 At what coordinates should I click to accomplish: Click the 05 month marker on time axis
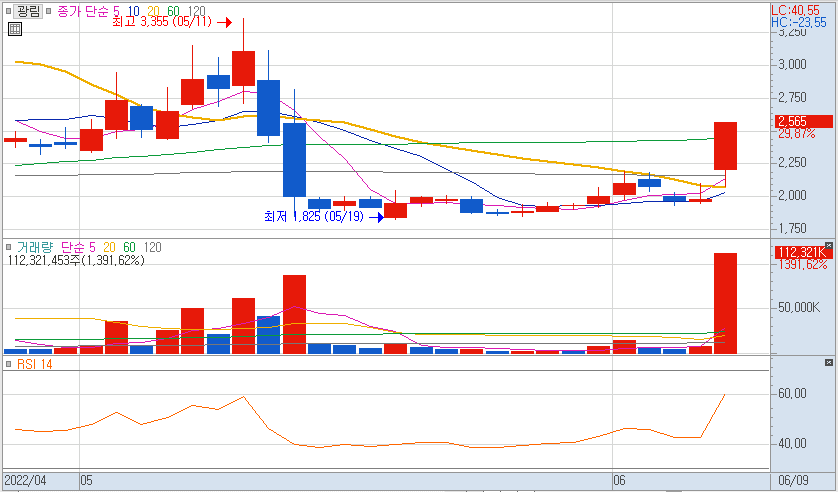tap(86, 480)
